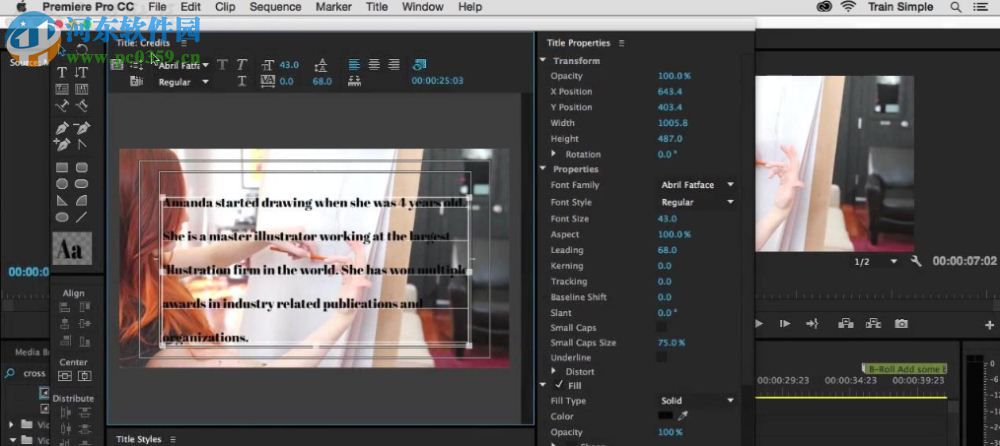Click the italic T style icon

pyautogui.click(x=242, y=65)
